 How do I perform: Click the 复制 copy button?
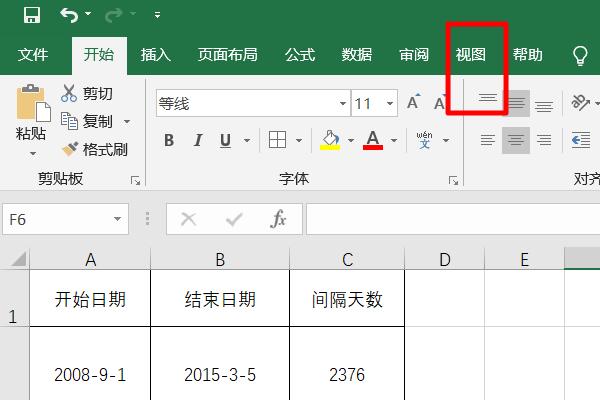(x=87, y=121)
